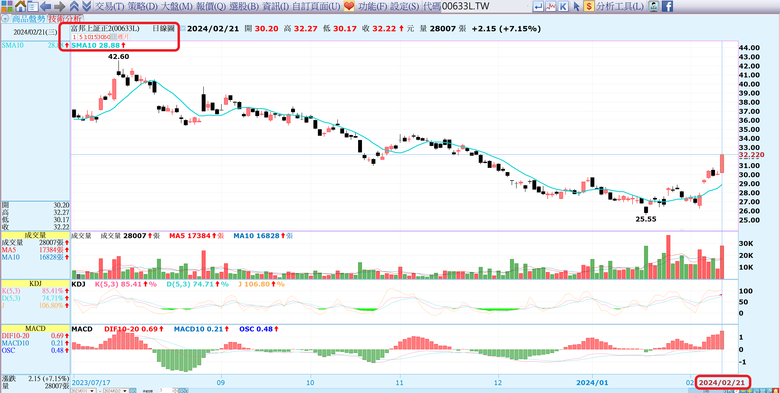This screenshot has width=780, height=393.
Task: Open the 選股(B) menu
Action: coord(245,6)
